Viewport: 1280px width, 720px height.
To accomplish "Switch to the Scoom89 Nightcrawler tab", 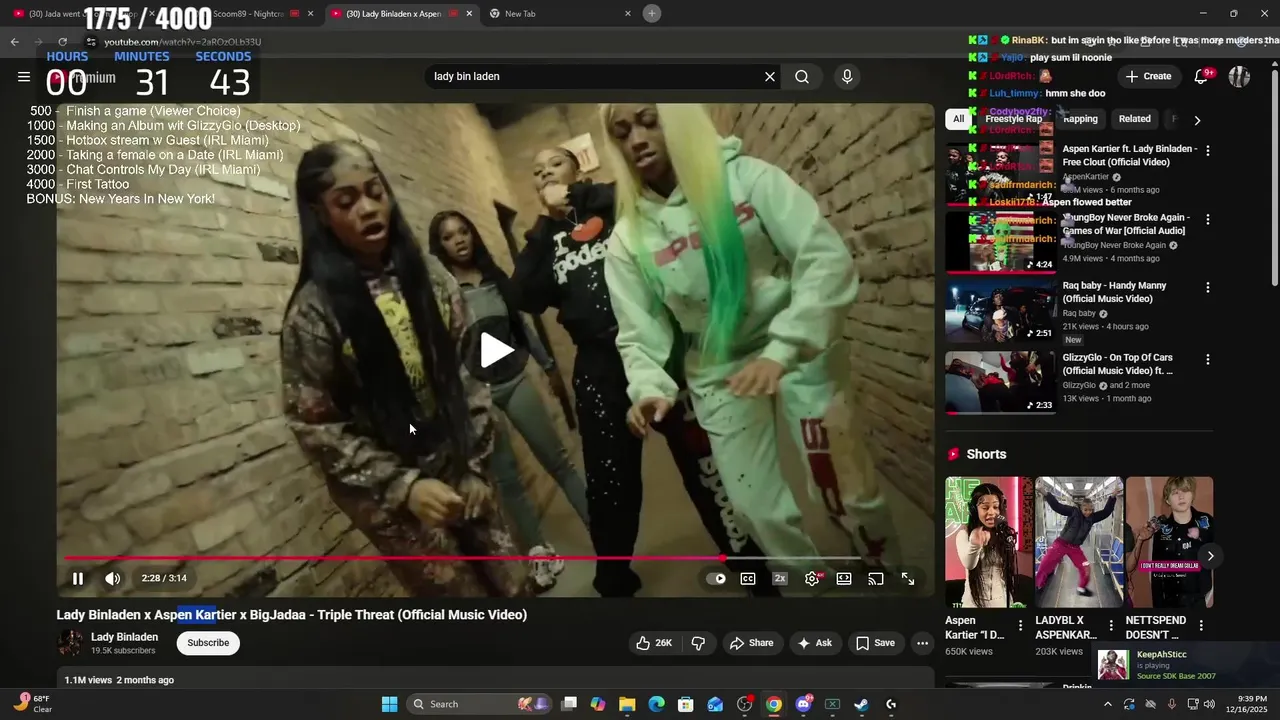I will pos(245,13).
